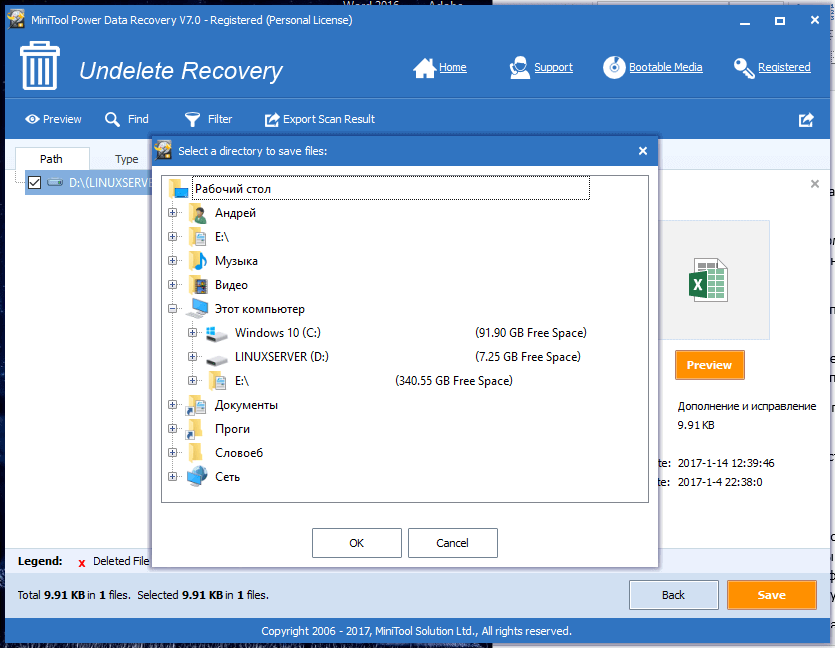
Task: Switch to the Type tab
Action: [x=126, y=159]
